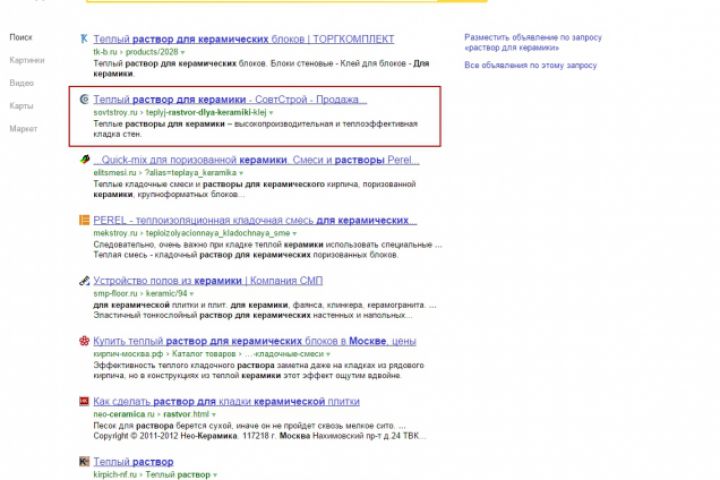Click 'rastvor.html' URL path link
The image size is (720, 480).
click(x=186, y=414)
